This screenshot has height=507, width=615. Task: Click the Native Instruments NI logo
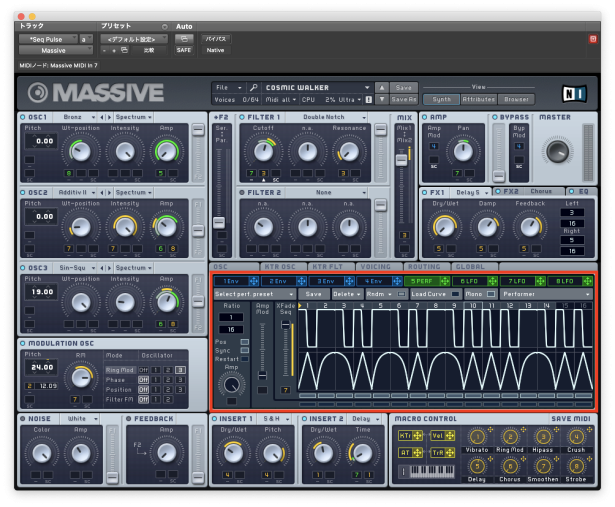click(x=574, y=93)
